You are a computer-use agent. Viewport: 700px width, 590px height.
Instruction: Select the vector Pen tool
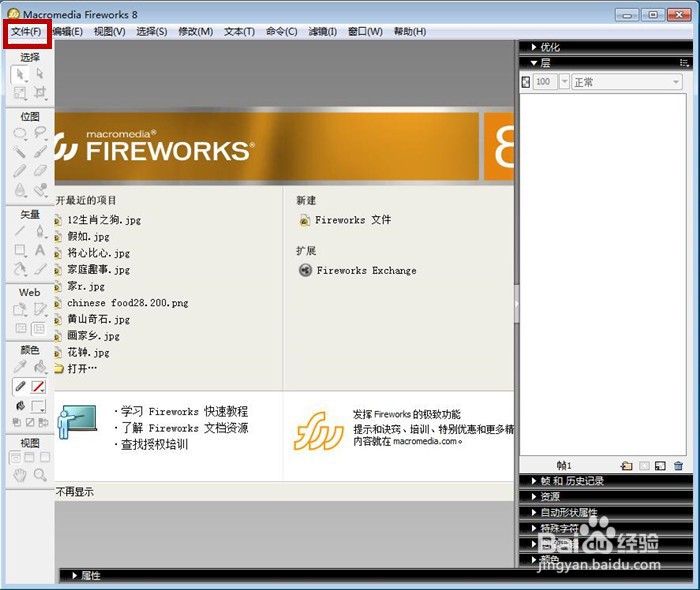click(x=40, y=231)
